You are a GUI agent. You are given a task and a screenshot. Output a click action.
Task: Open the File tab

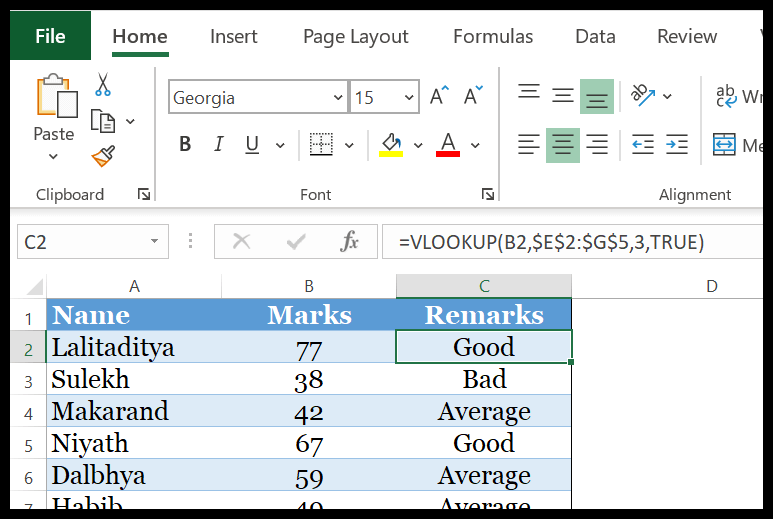(50, 35)
